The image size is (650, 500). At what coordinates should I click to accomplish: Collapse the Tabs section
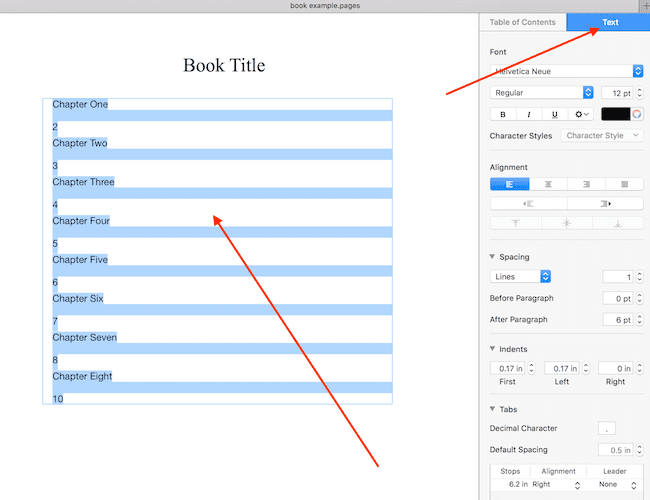(492, 409)
